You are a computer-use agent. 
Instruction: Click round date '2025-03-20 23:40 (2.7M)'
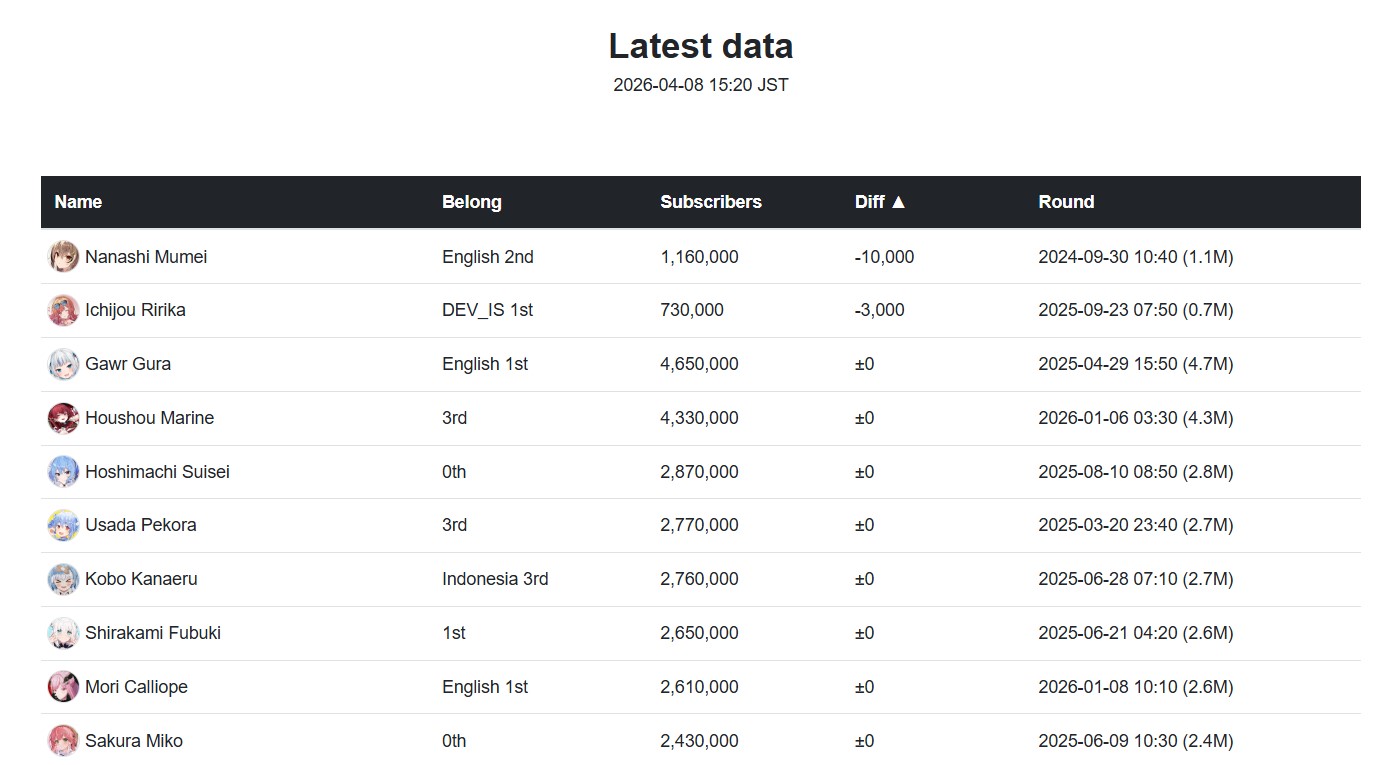click(1136, 525)
